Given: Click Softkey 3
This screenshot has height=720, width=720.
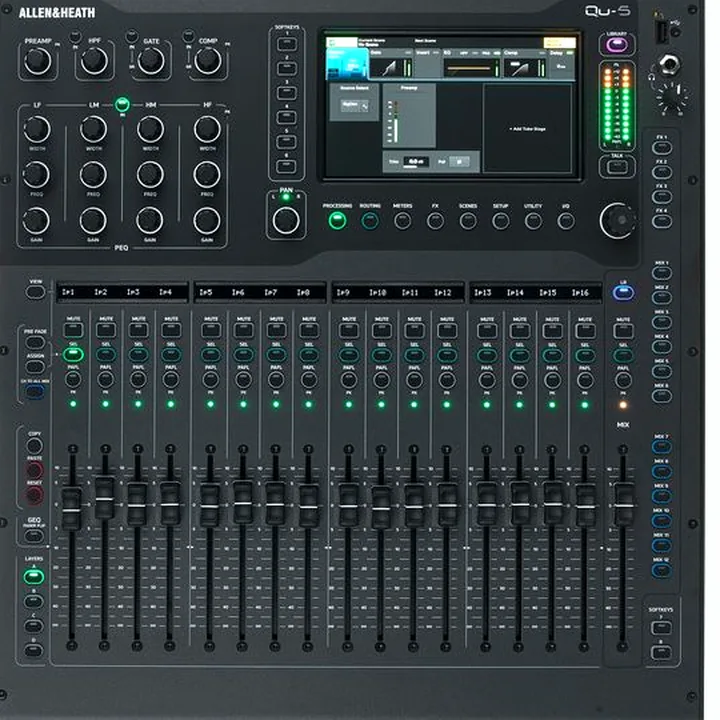Looking at the screenshot, I should coord(287,93).
